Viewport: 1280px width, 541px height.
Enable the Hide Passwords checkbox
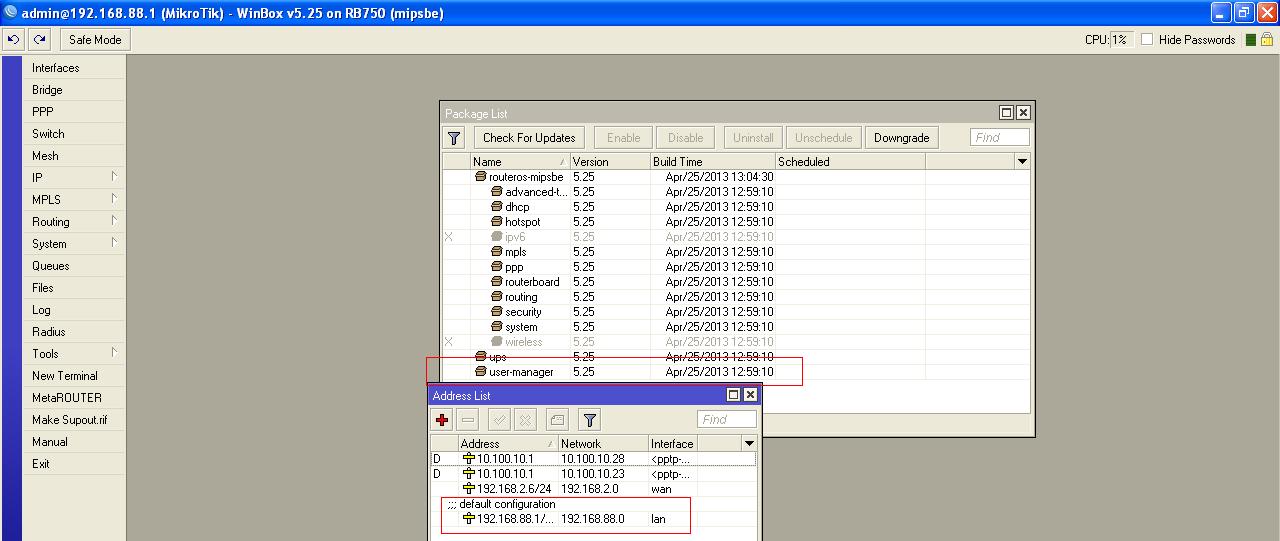pyautogui.click(x=1147, y=40)
